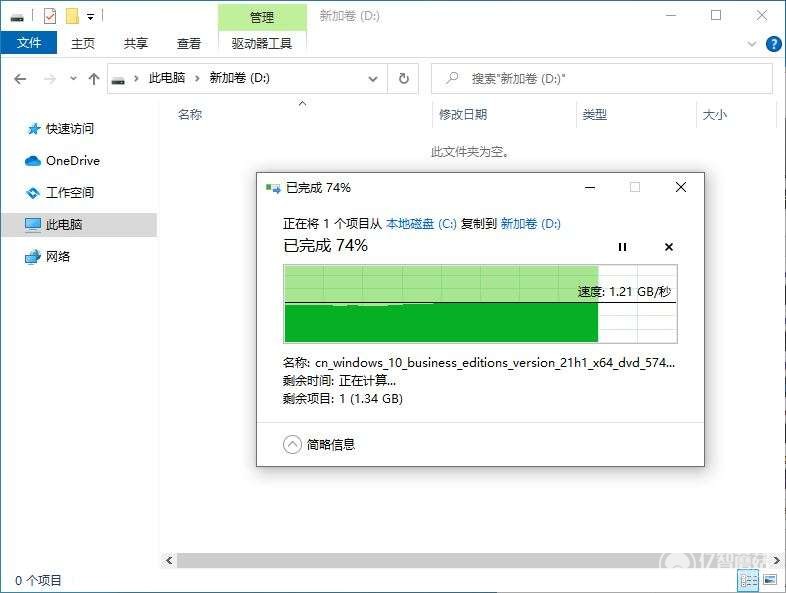
Task: Click the 剩余项目: 1 (1.34 GB) text
Action: tap(342, 399)
